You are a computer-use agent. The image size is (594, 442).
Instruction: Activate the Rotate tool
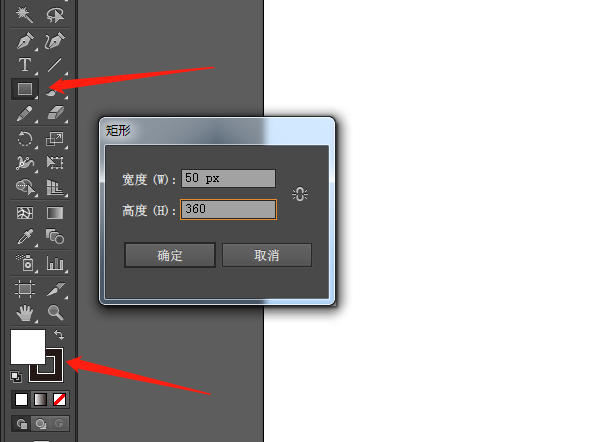tap(25, 139)
